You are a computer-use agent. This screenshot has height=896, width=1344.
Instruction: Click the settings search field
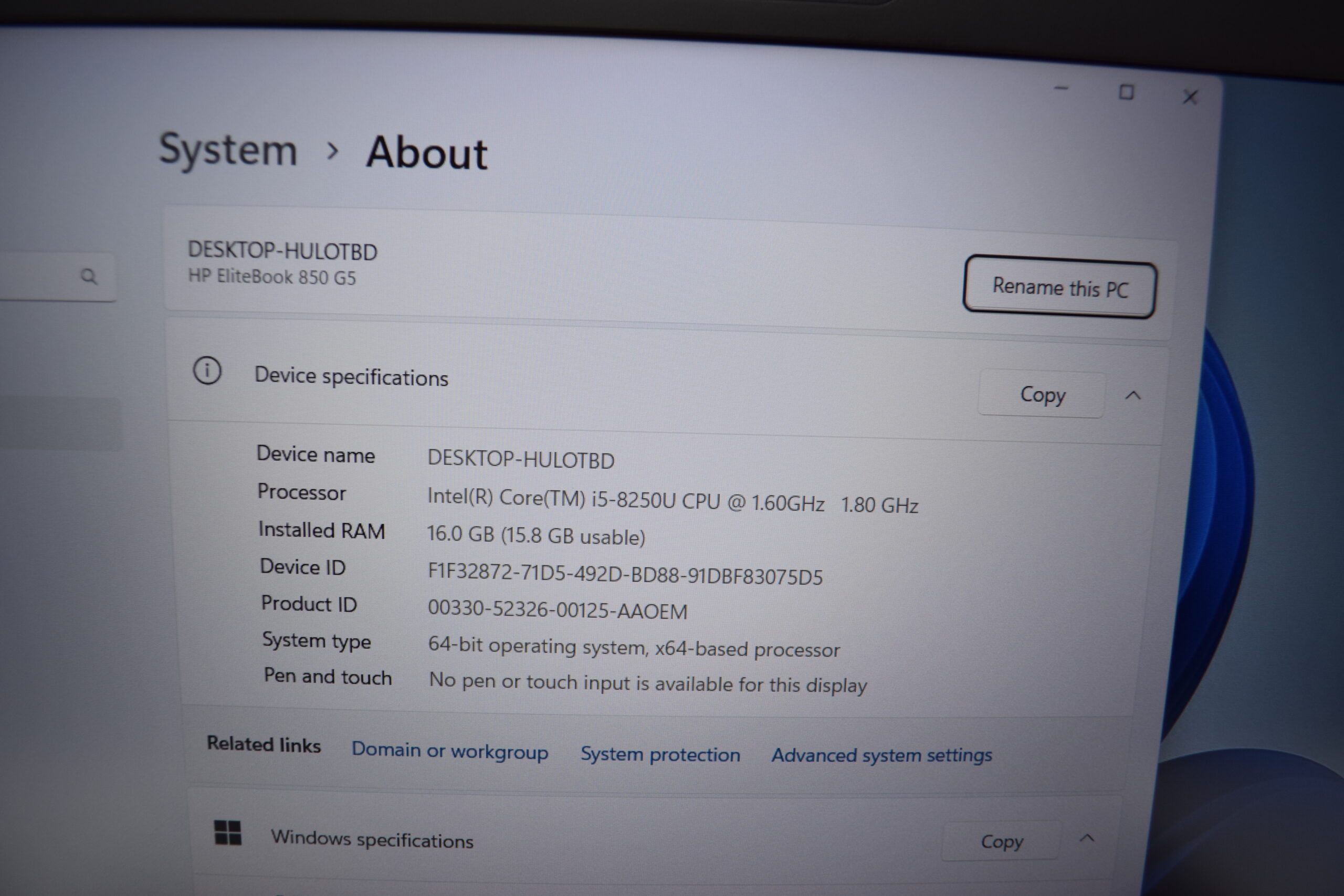tap(57, 277)
